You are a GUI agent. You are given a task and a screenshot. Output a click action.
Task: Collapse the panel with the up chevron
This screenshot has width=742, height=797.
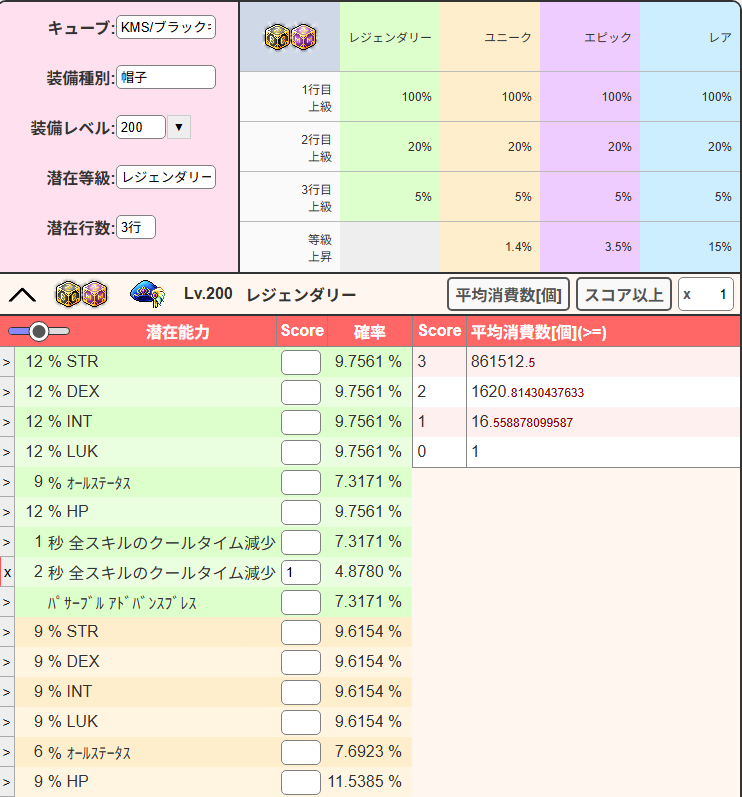[22, 295]
